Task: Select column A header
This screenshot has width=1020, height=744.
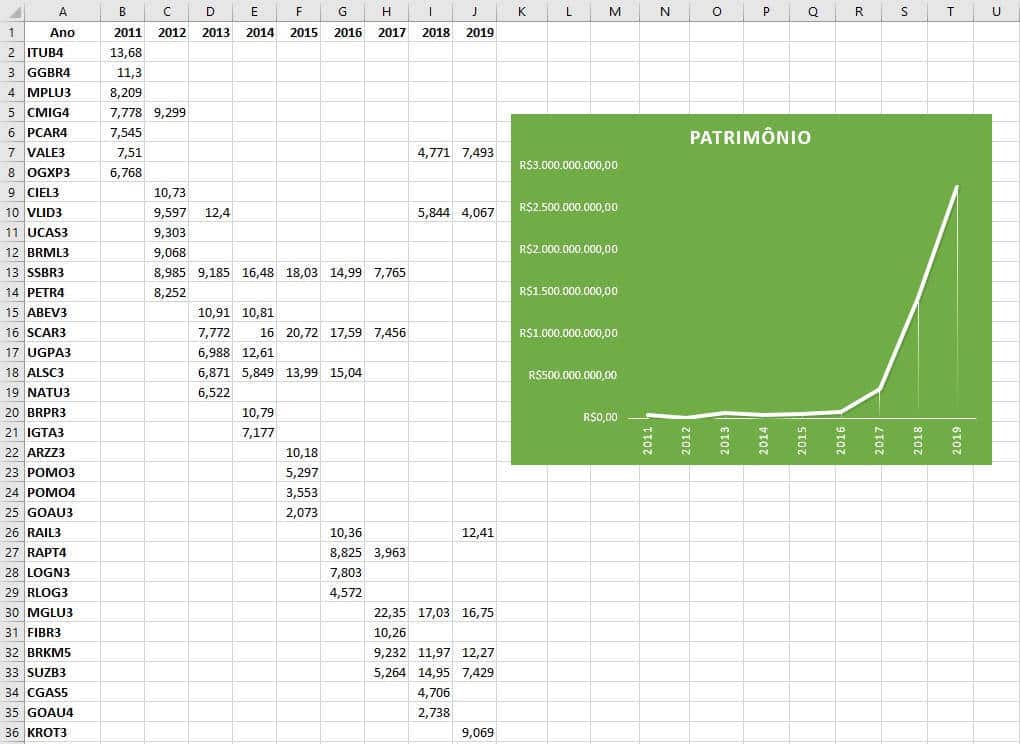Action: 62,12
